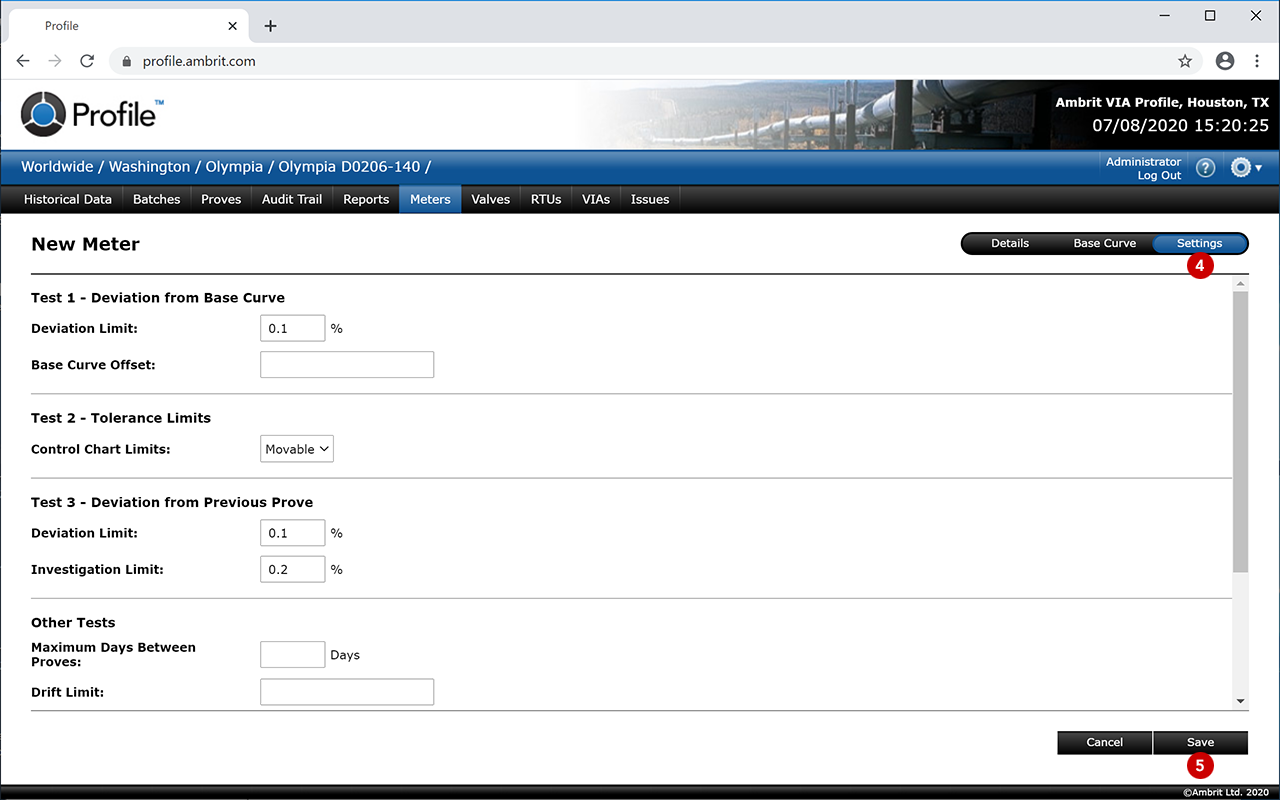Open the settings gear menu
This screenshot has height=800, width=1280.
[x=1245, y=168]
